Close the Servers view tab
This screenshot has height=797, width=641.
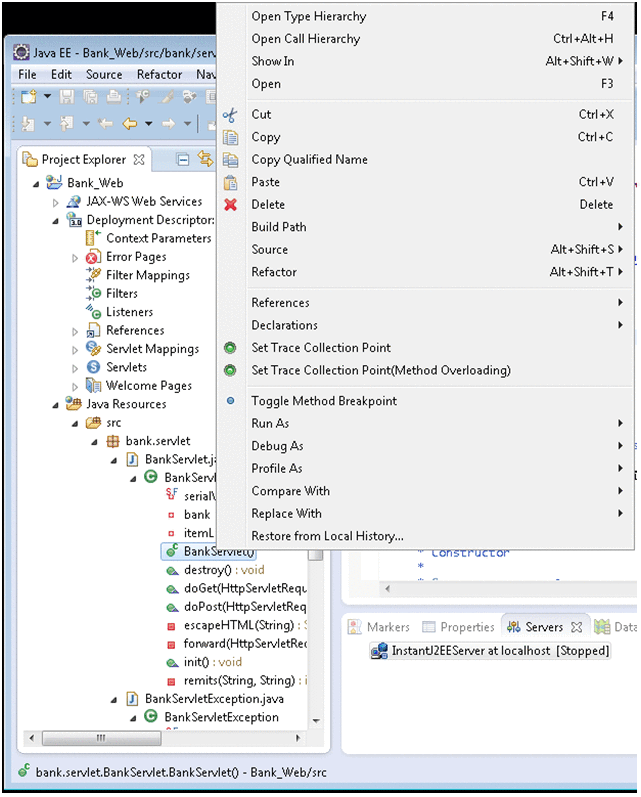pyautogui.click(x=576, y=627)
